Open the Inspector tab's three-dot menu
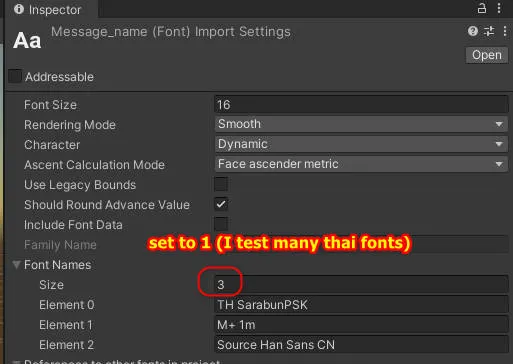The image size is (513, 364). 499,8
